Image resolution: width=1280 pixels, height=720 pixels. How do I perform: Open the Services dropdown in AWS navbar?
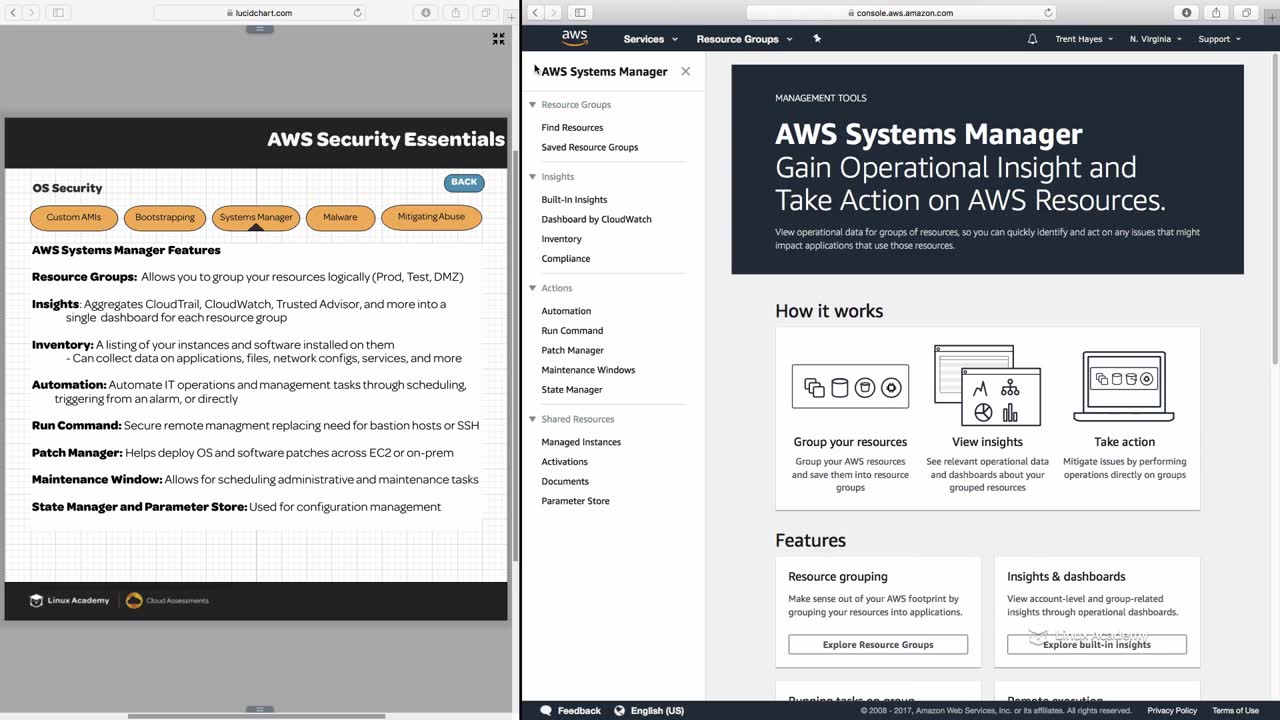650,39
